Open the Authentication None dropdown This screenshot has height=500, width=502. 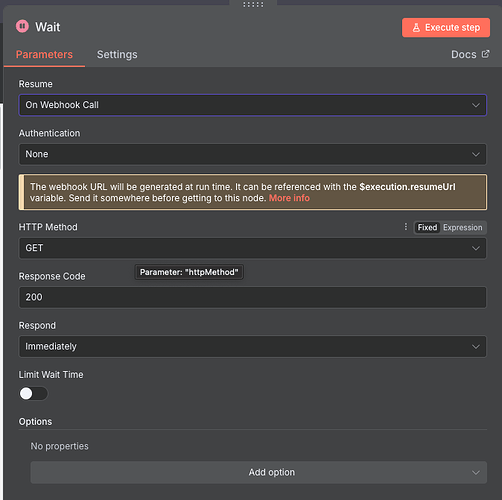pos(252,154)
